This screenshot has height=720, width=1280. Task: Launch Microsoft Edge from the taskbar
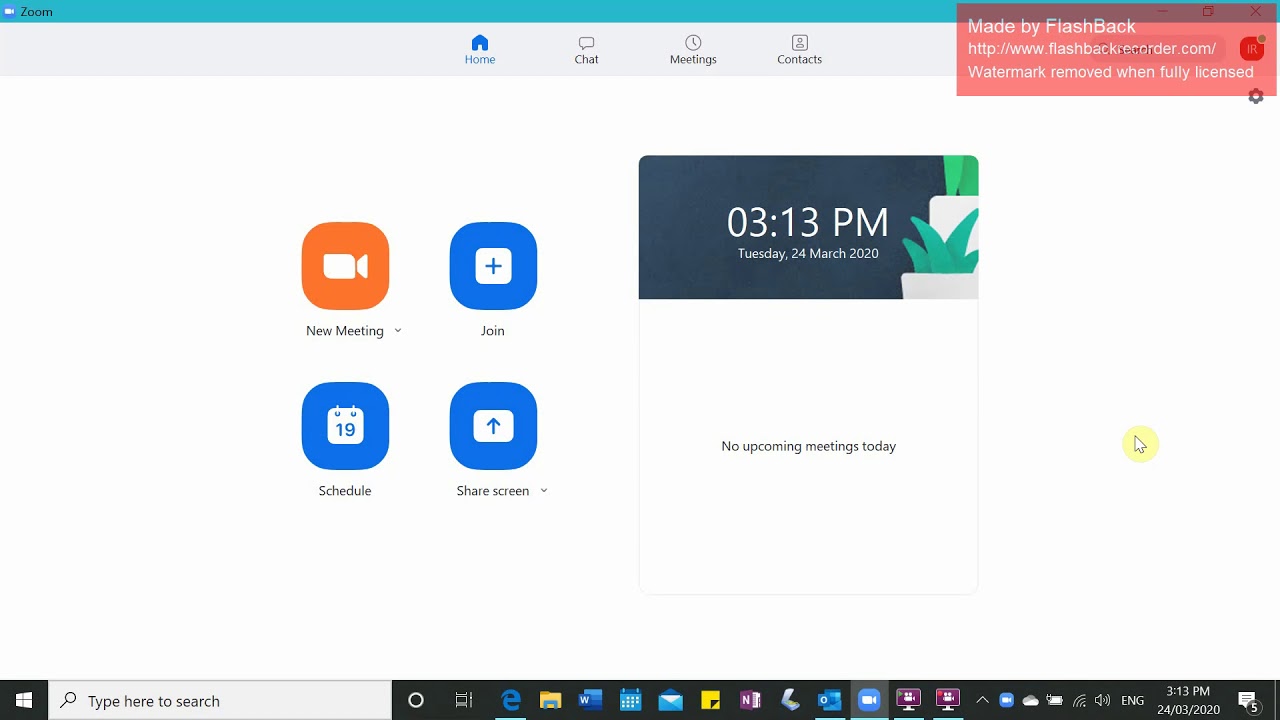pos(511,701)
